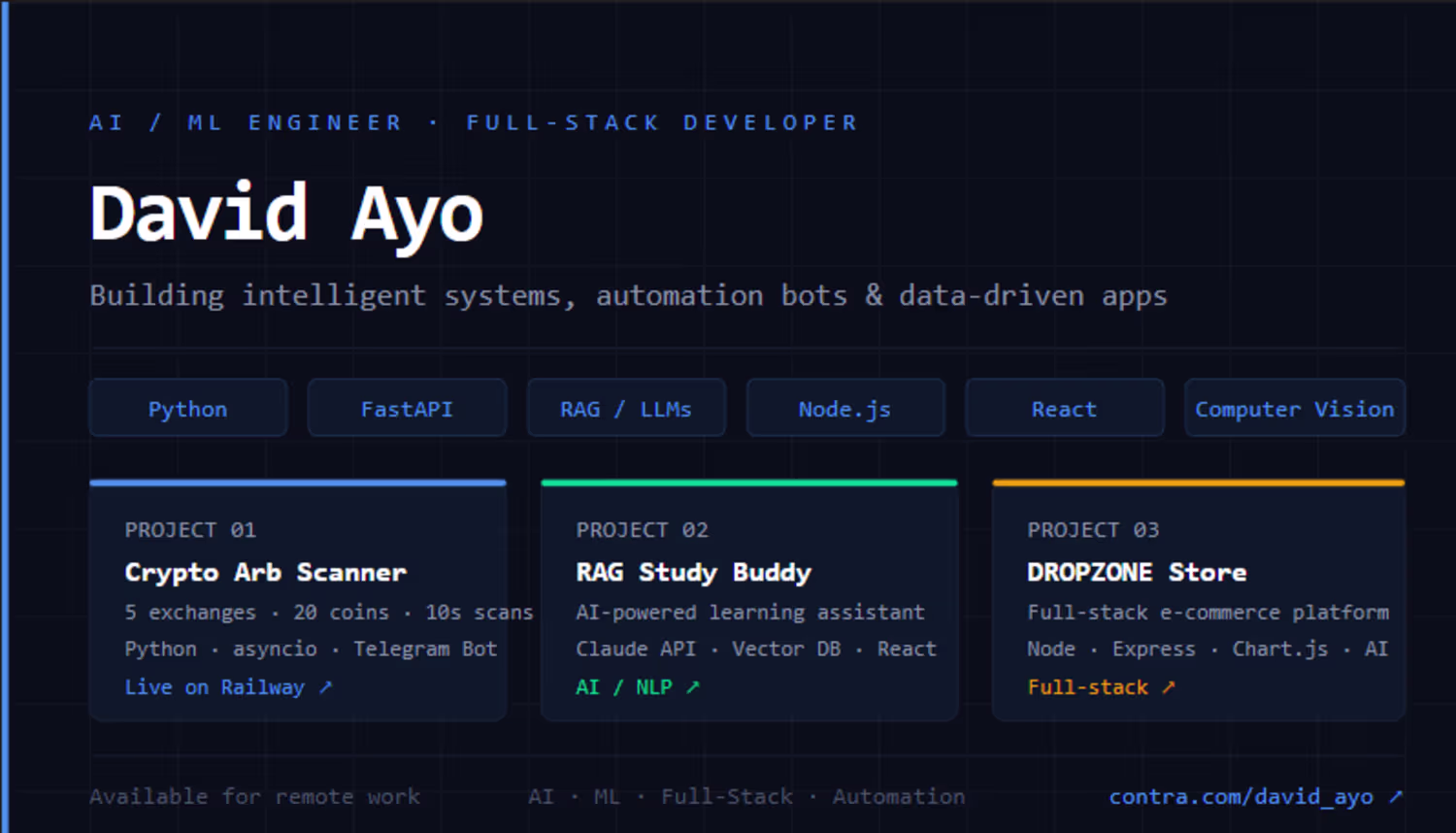Click the Building intelligent systems tagline
Image resolution: width=1456 pixels, height=833 pixels.
628,295
